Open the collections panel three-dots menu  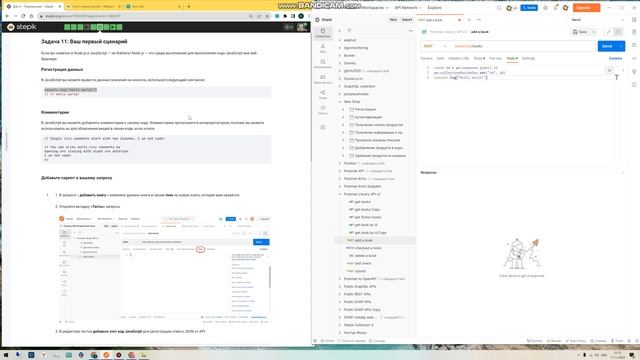pos(411,31)
